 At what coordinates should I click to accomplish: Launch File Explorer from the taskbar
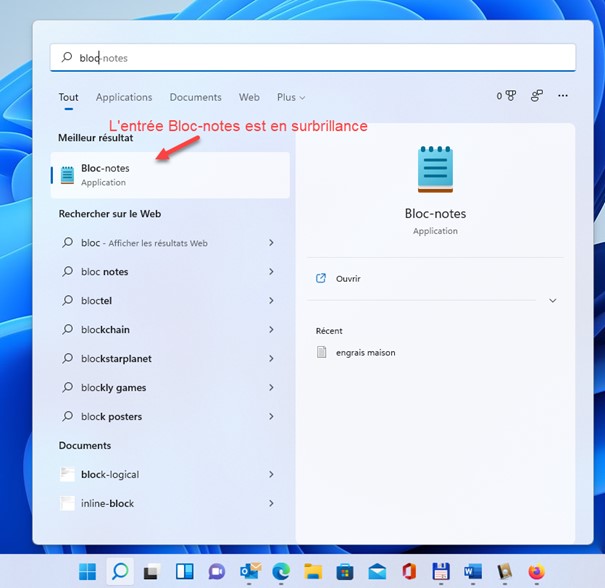click(311, 572)
